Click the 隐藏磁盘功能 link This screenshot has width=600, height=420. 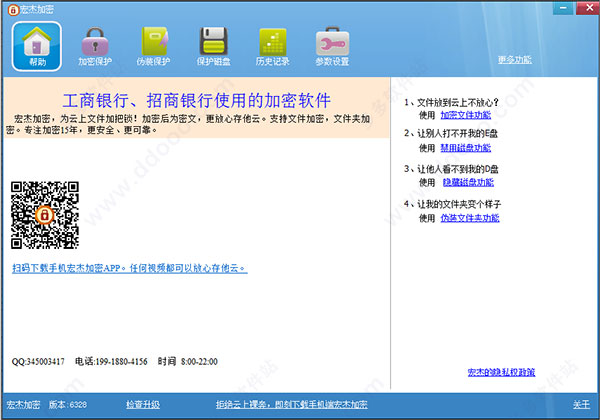[x=468, y=182]
